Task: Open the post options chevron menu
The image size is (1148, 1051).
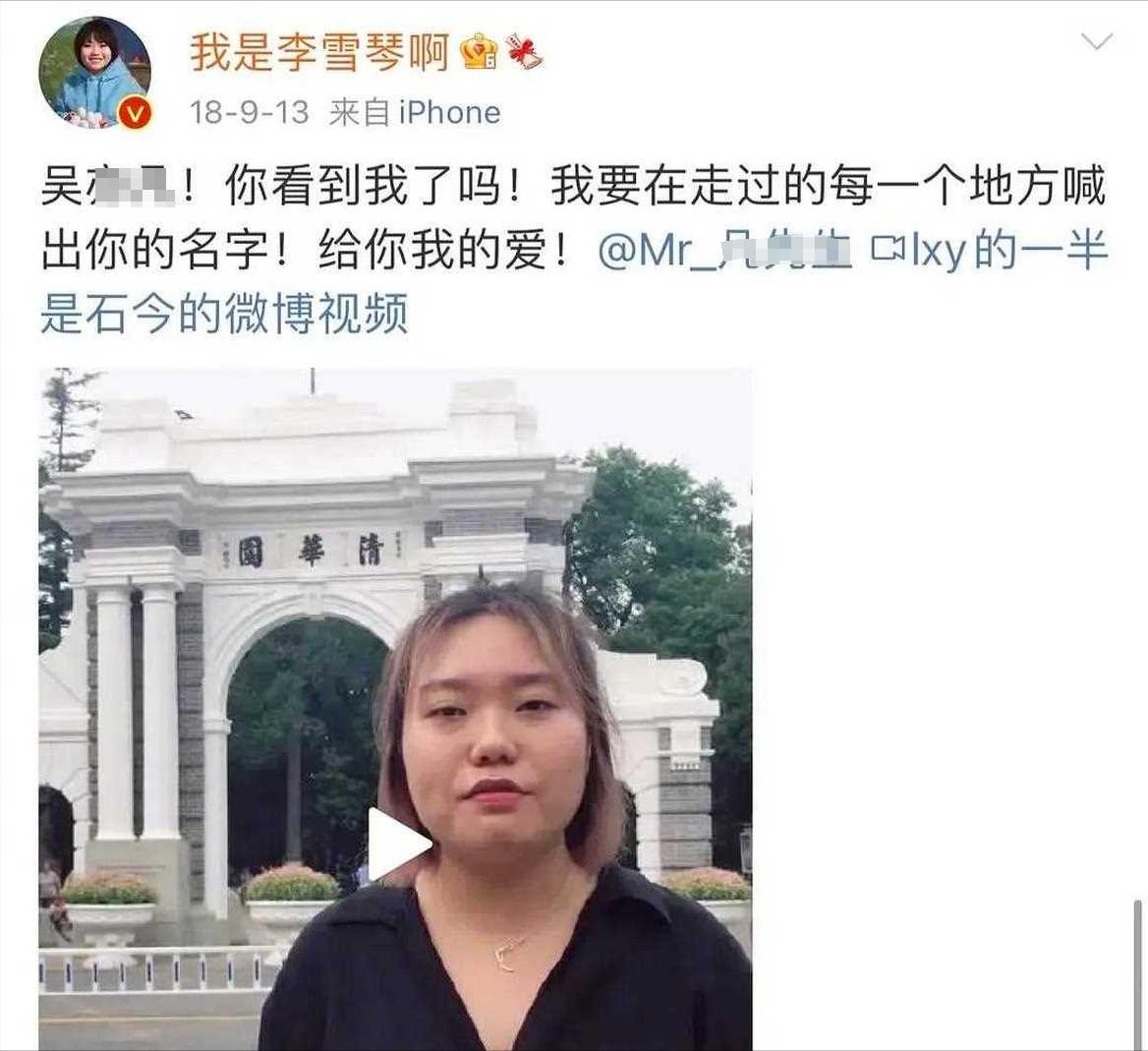Action: point(1097,41)
